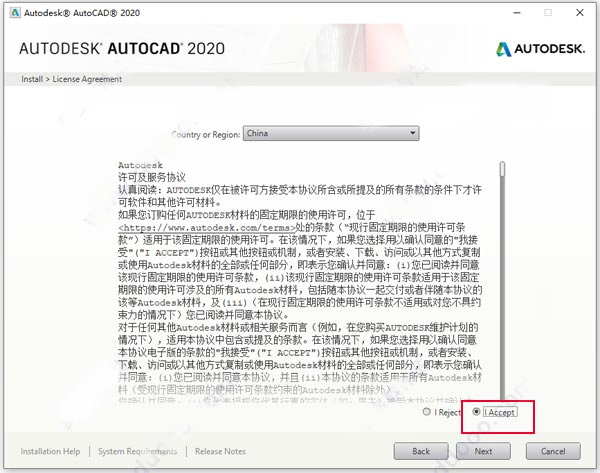Select the I Reject radio button

[427, 412]
